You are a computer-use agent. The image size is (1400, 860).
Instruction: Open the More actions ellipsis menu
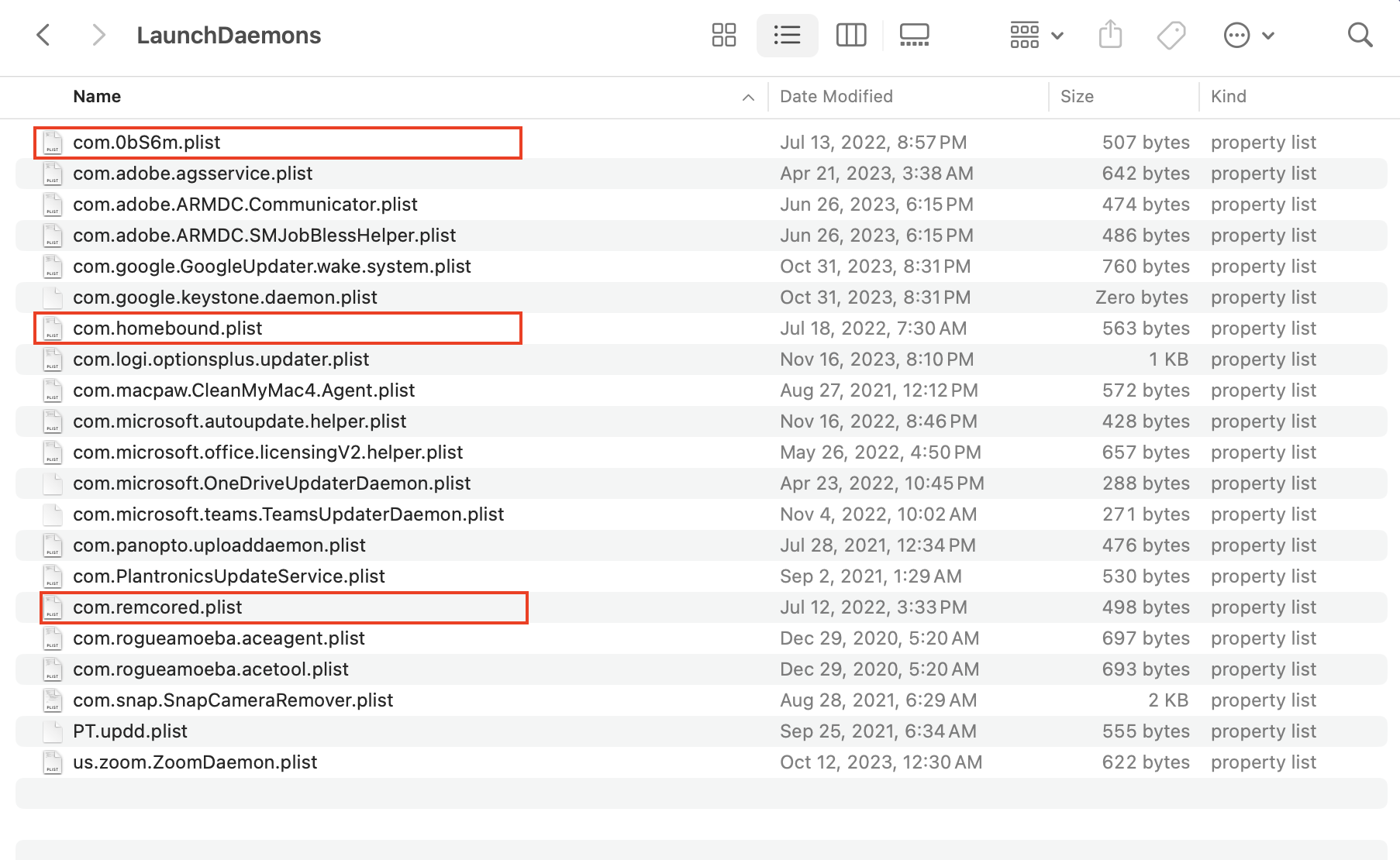(x=1248, y=35)
